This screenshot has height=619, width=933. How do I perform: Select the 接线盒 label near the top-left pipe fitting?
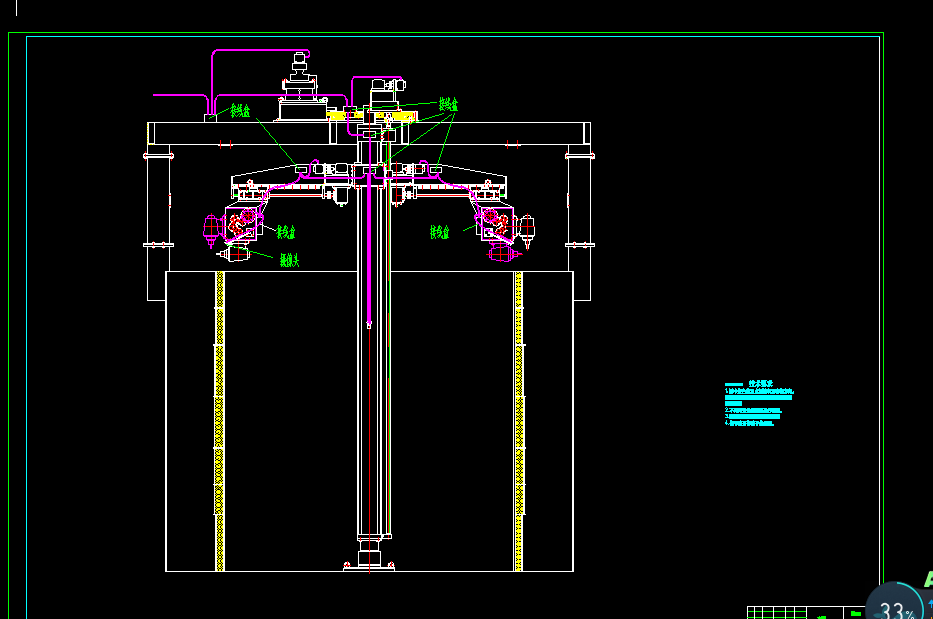[x=240, y=111]
